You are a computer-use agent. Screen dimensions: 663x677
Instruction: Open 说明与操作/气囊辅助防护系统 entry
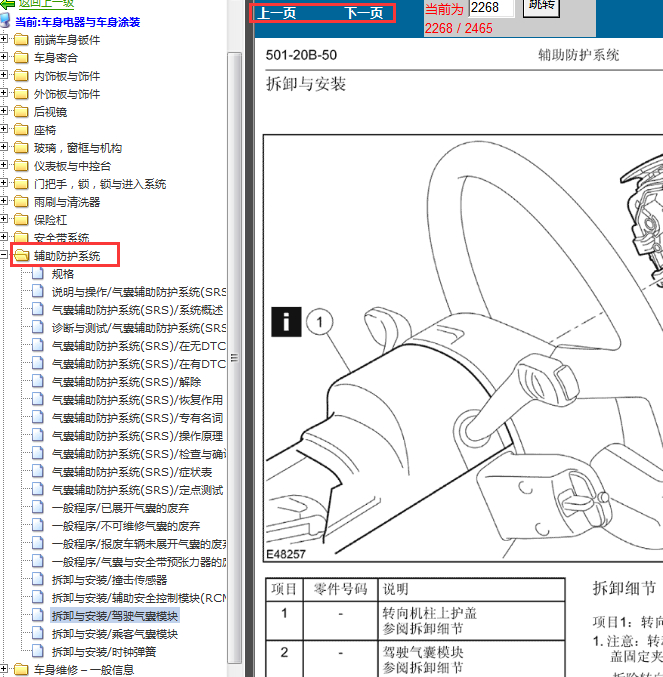coord(139,292)
